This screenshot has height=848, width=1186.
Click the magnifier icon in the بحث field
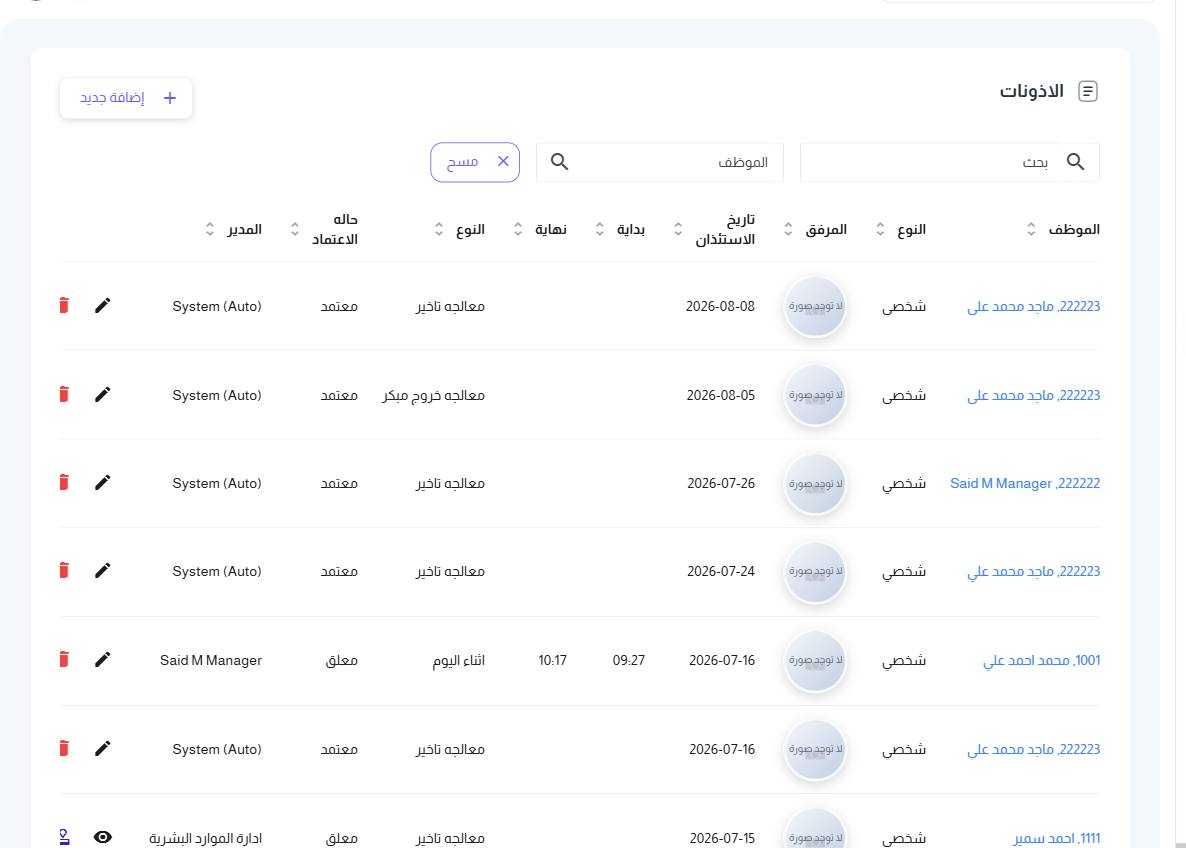1075,161
